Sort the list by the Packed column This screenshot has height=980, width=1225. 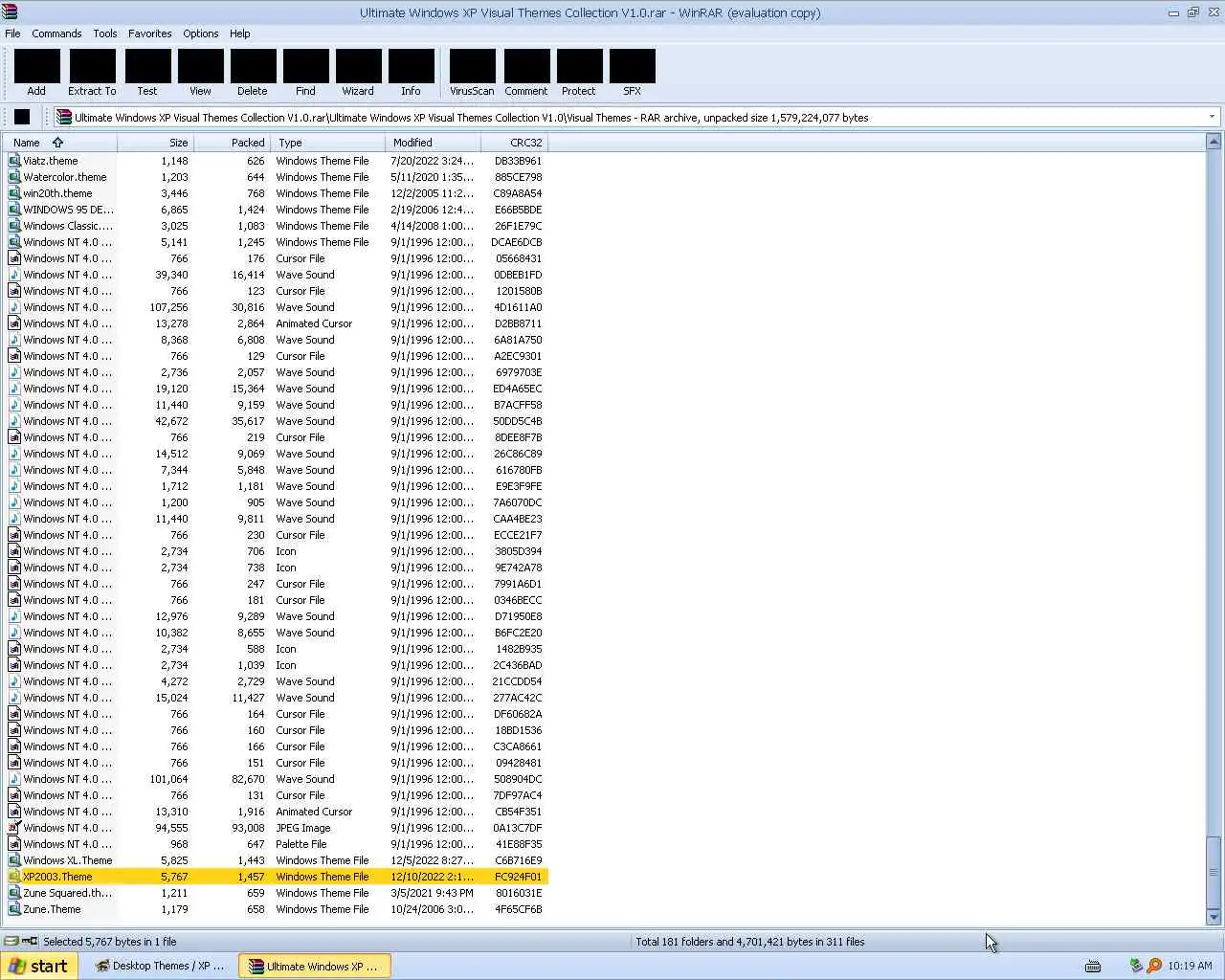tap(232, 143)
